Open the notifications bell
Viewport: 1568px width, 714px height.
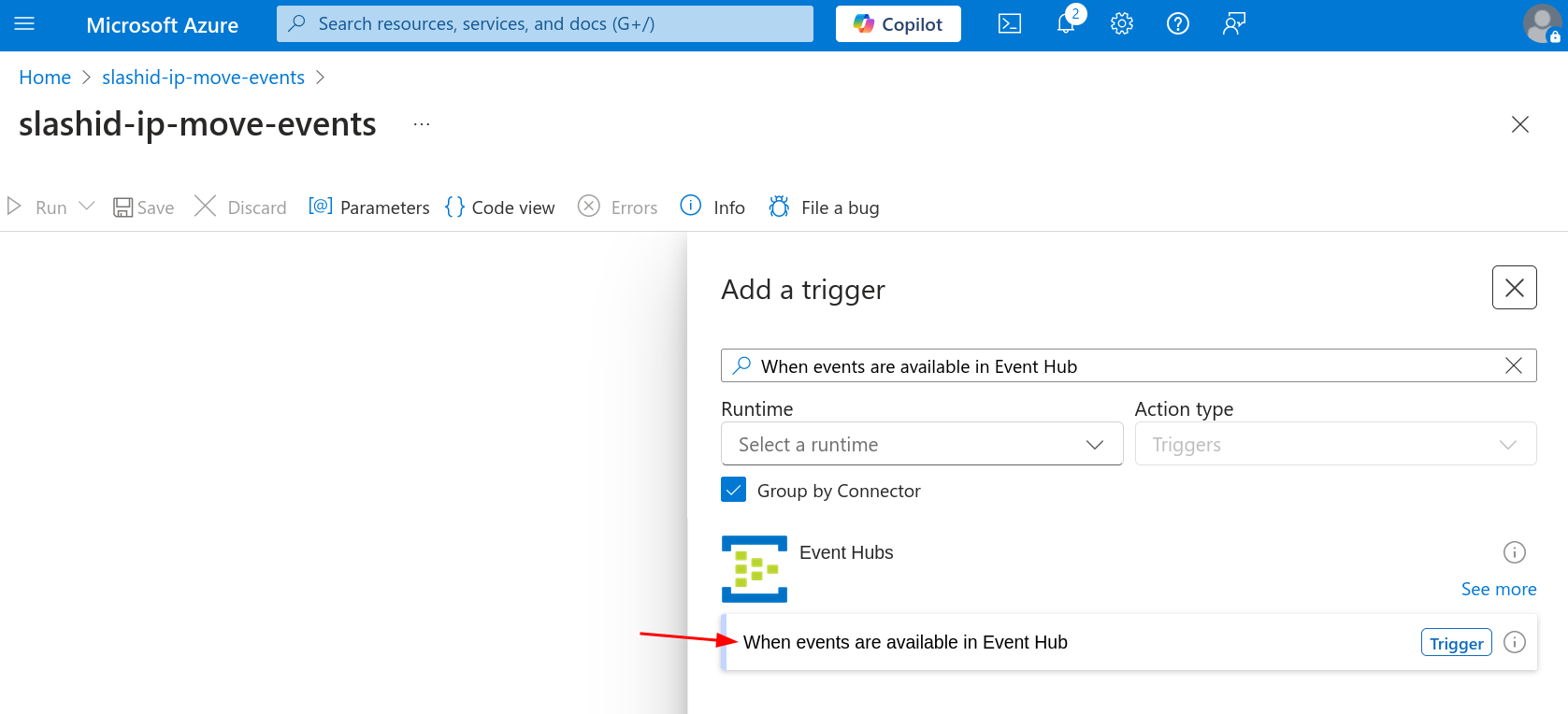tap(1066, 24)
